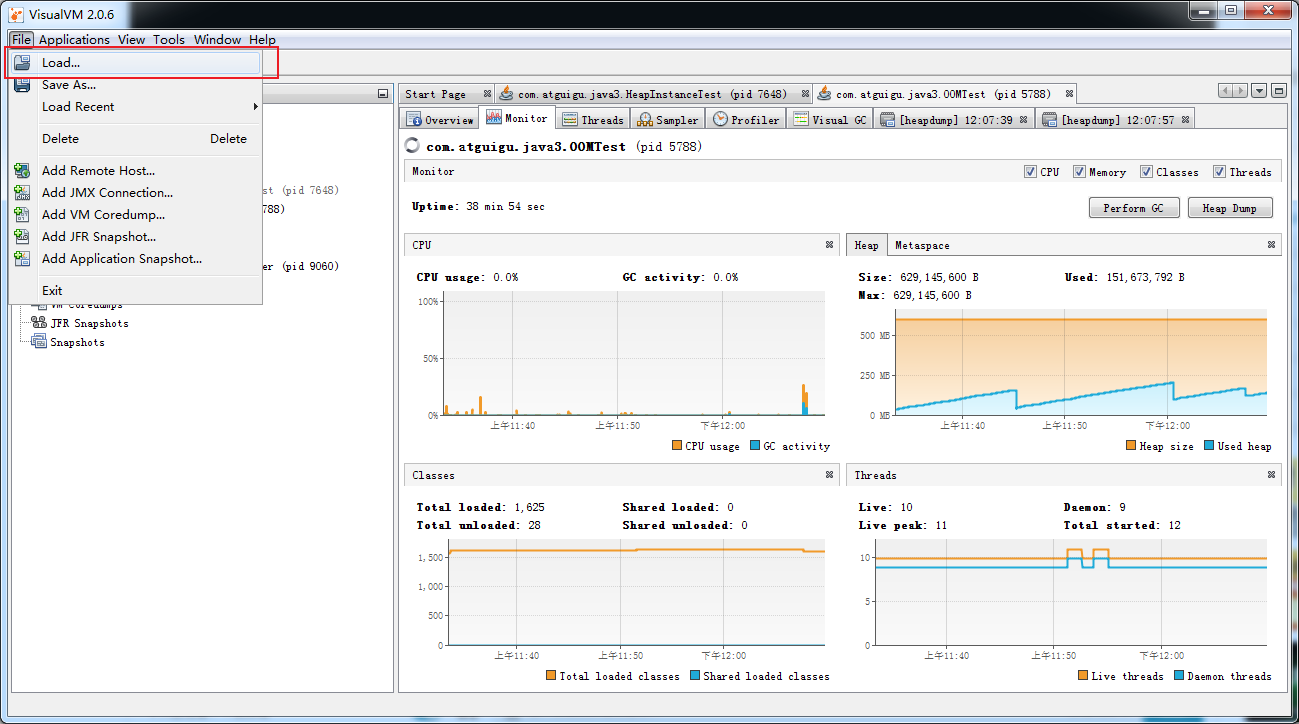Click Java icon on OOMTest tab

(x=825, y=93)
